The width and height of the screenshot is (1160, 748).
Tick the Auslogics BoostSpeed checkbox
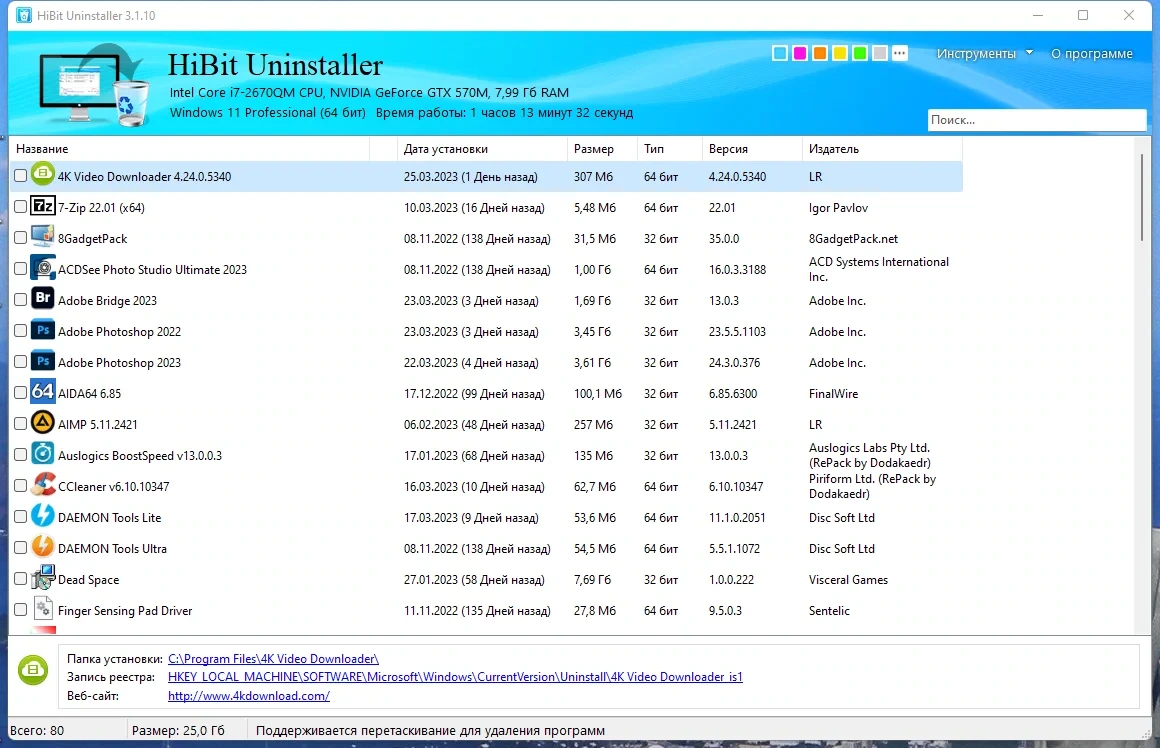click(21, 456)
